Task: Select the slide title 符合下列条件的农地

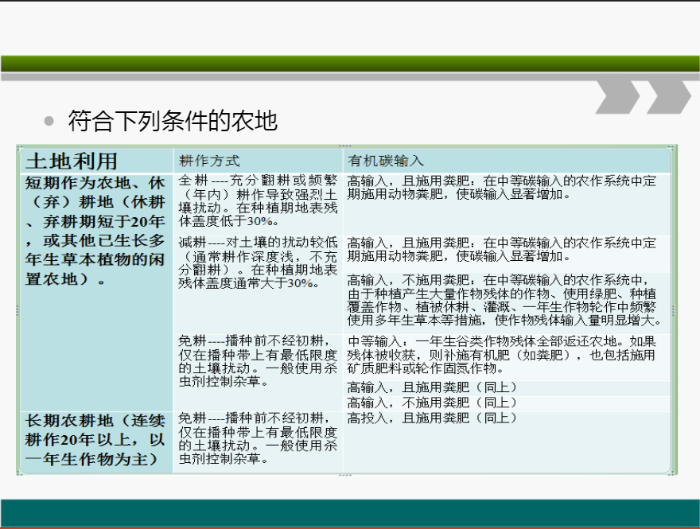Action: pos(171,121)
